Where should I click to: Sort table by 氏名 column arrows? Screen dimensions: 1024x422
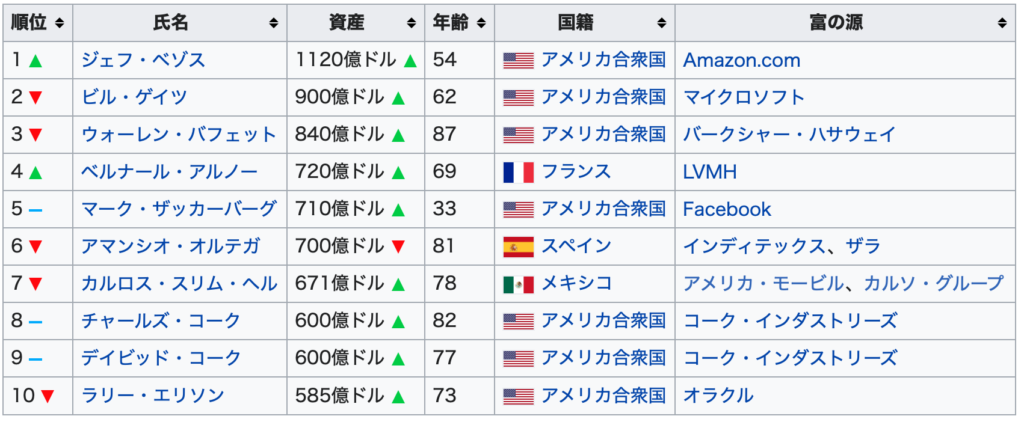click(274, 24)
